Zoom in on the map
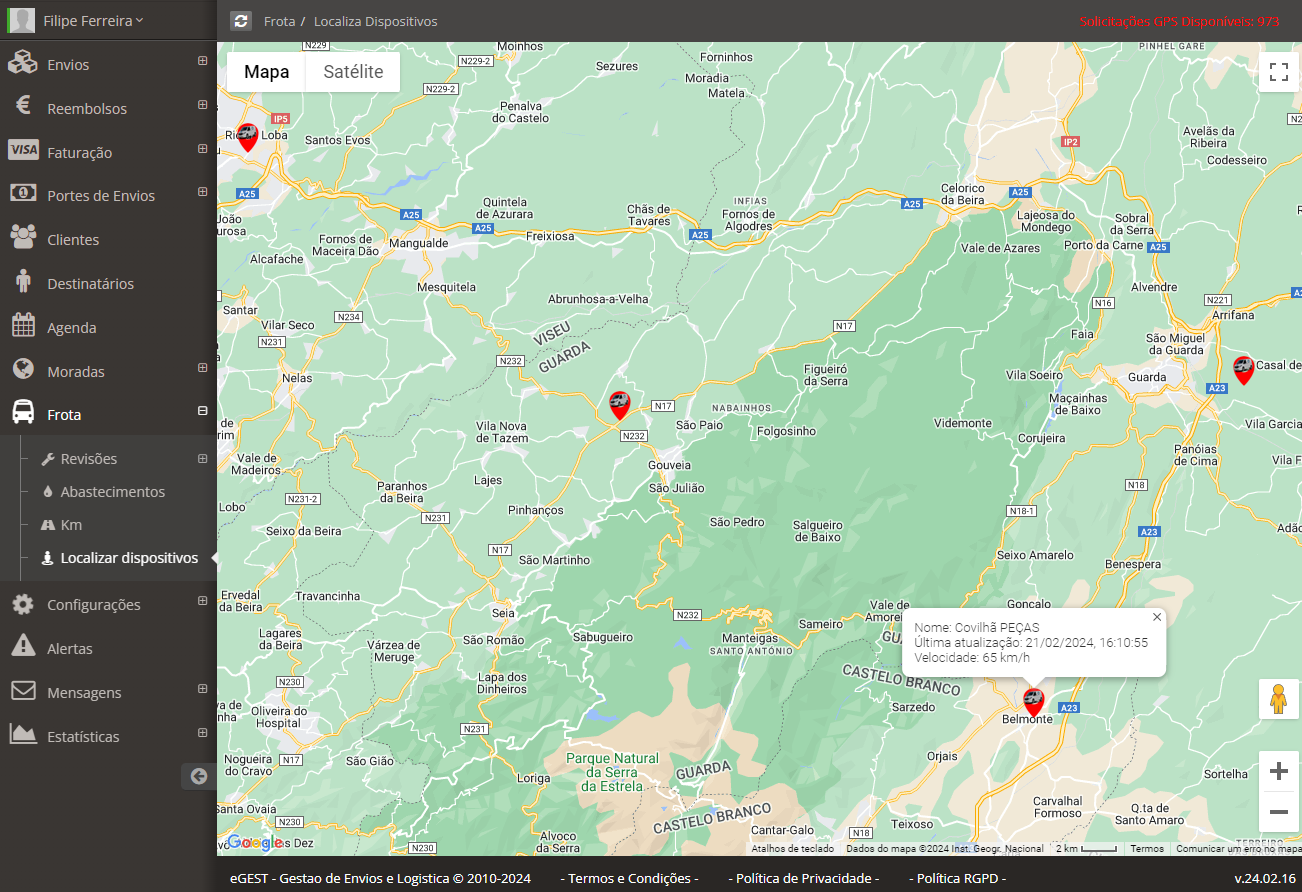The height and width of the screenshot is (892, 1302). point(1278,772)
